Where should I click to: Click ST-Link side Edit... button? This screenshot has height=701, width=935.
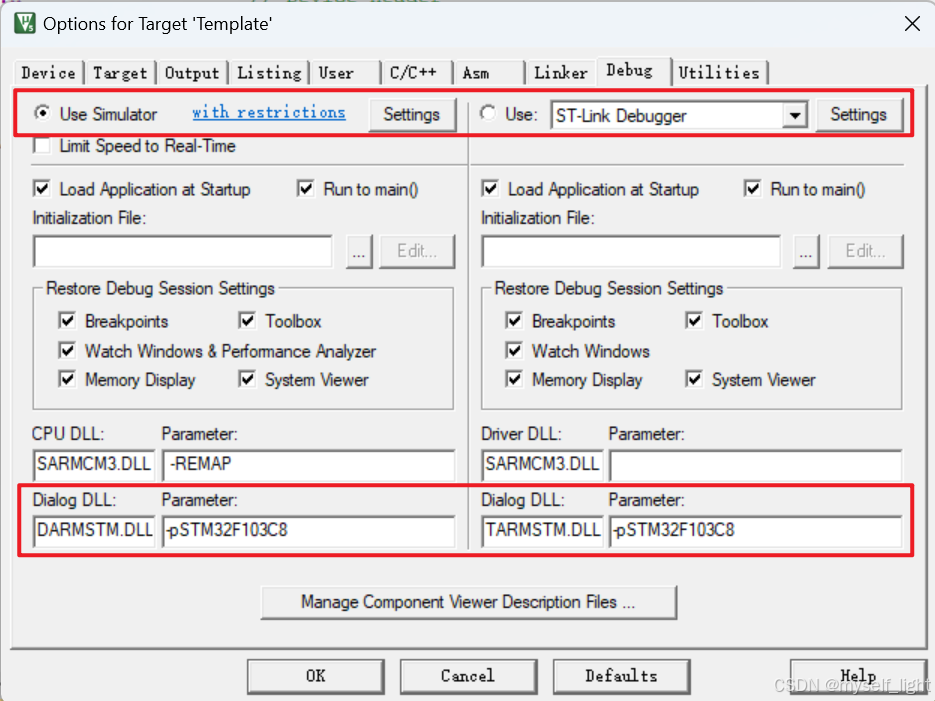click(865, 252)
